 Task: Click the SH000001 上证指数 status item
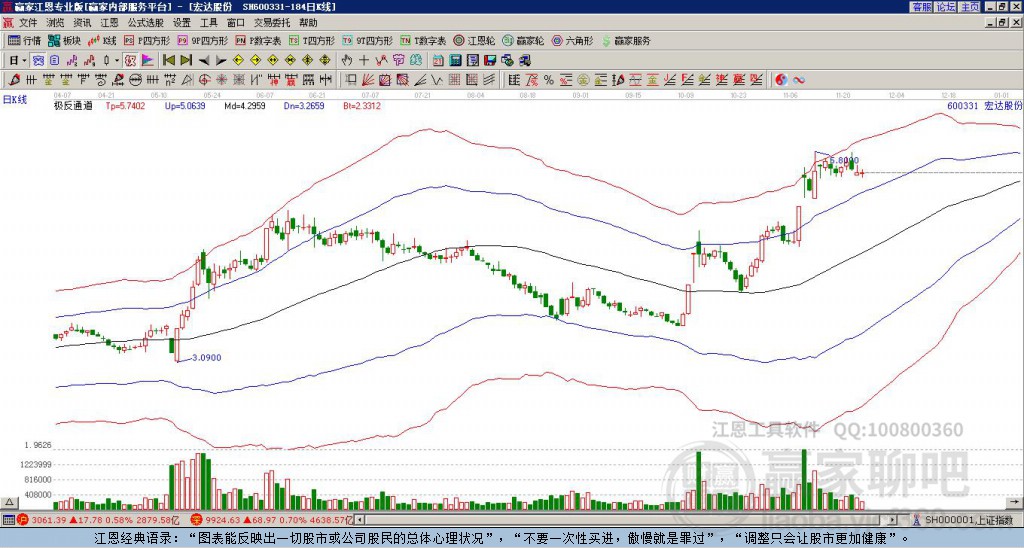coord(963,520)
